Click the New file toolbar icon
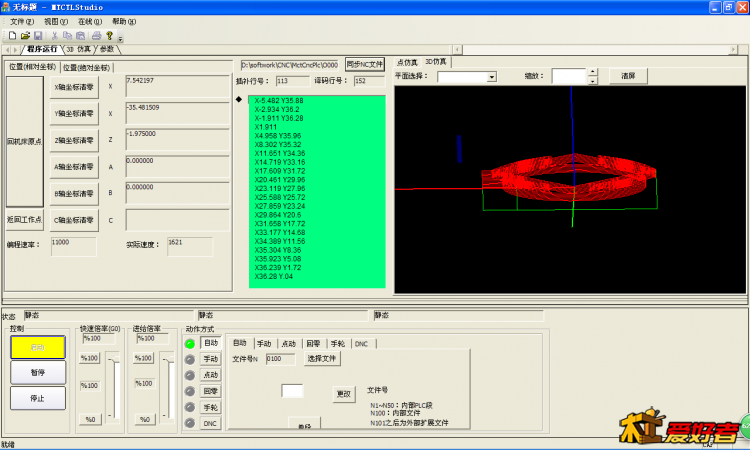This screenshot has height=450, width=750. (x=12, y=35)
